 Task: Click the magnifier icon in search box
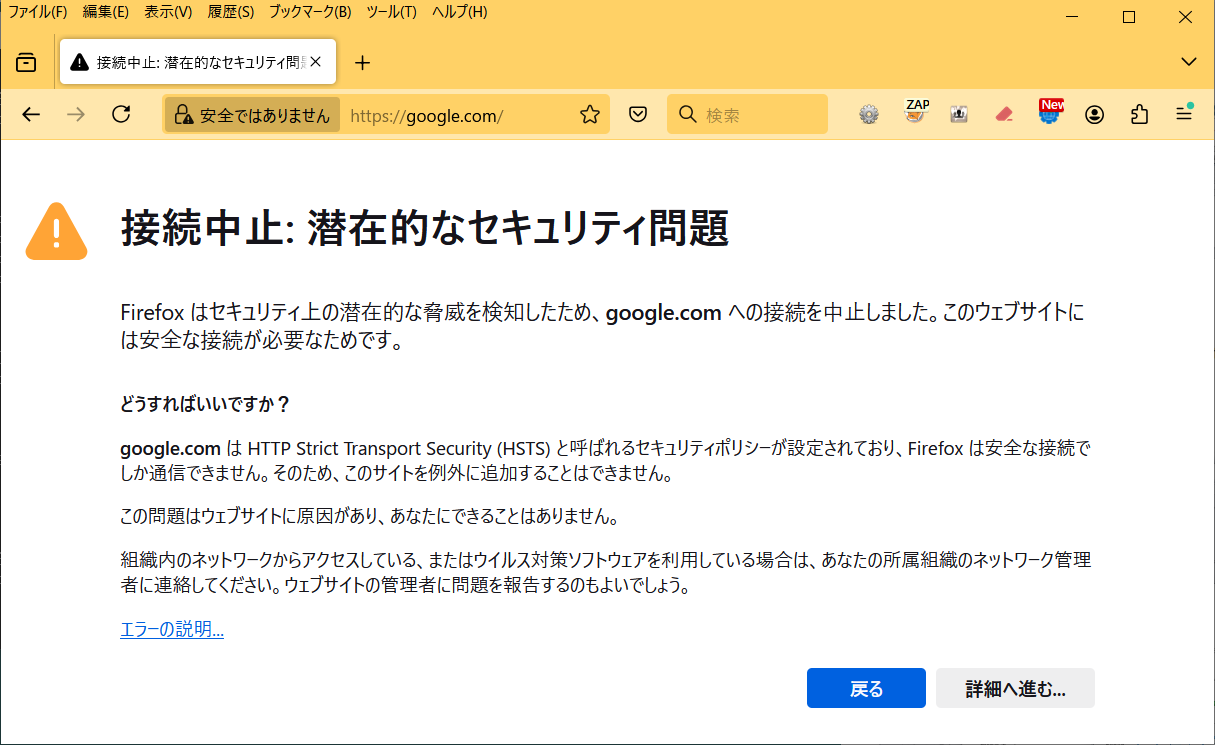(x=687, y=115)
